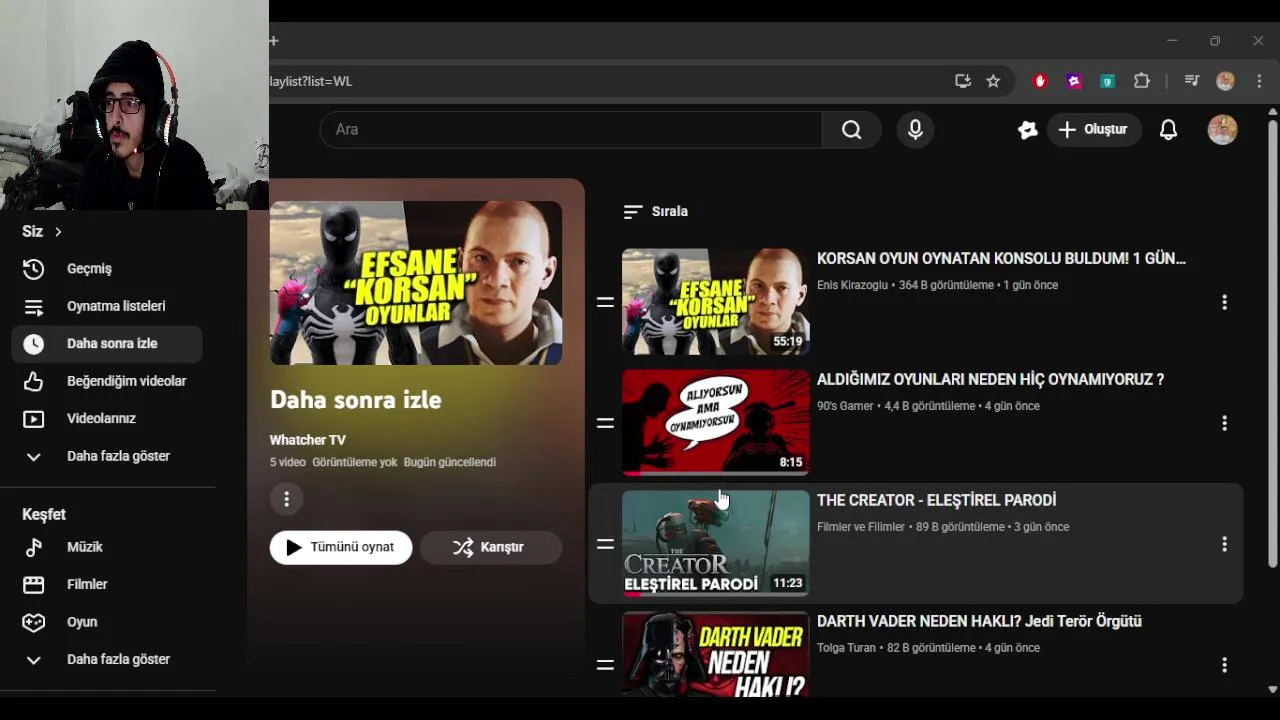Screen dimensions: 1280x720
Task: Open Tolga Turan channel link
Action: click(846, 648)
